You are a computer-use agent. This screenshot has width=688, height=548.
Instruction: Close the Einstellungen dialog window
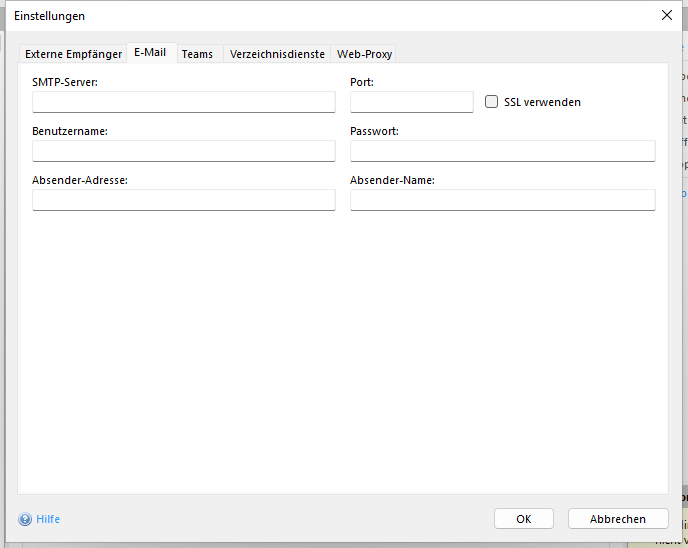pos(667,15)
